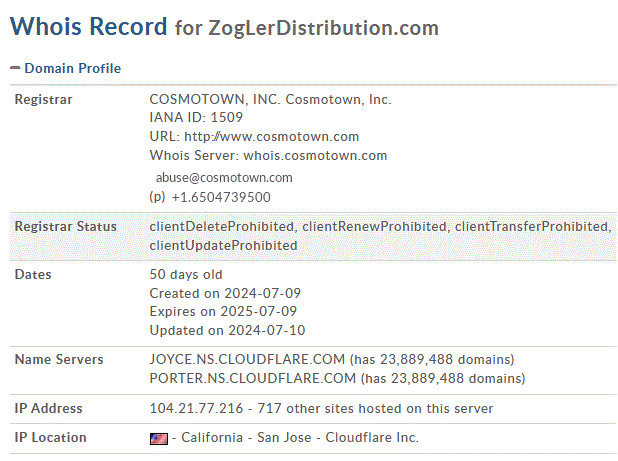Image resolution: width=618 pixels, height=461 pixels.
Task: Click the clientTransferProhibited status
Action: [531, 226]
